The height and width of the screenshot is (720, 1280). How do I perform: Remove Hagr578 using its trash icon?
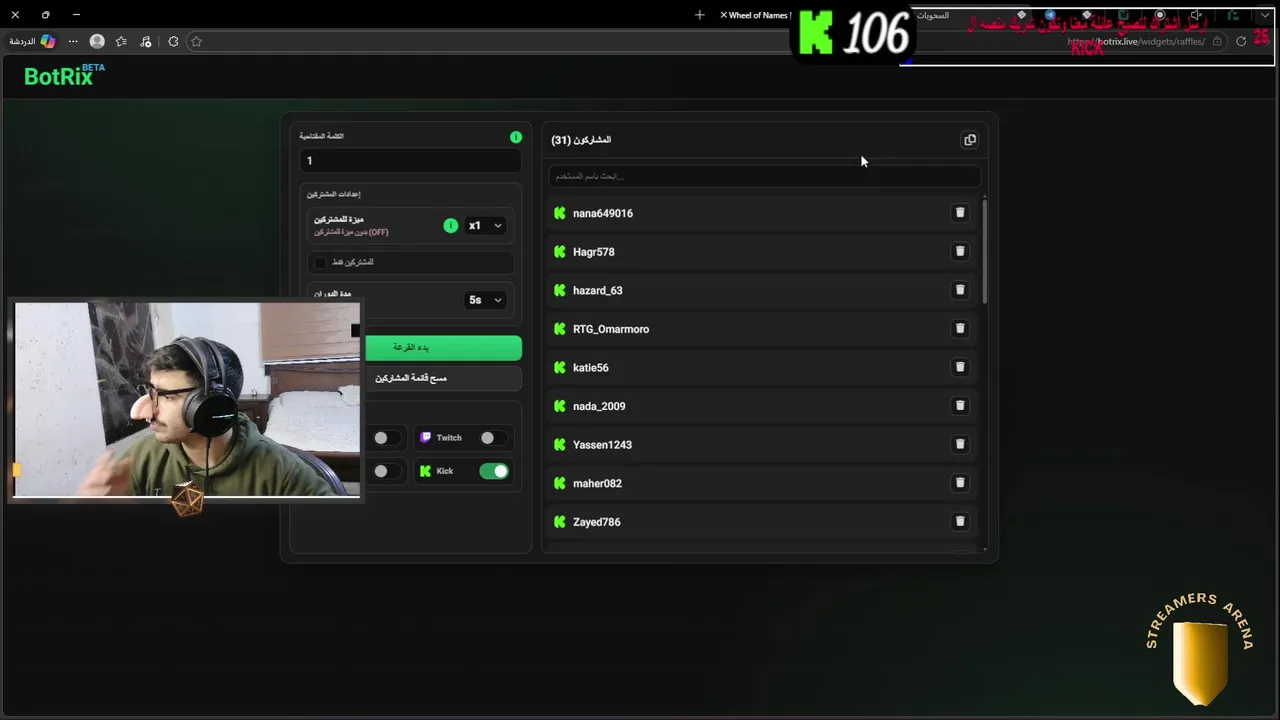(x=960, y=252)
